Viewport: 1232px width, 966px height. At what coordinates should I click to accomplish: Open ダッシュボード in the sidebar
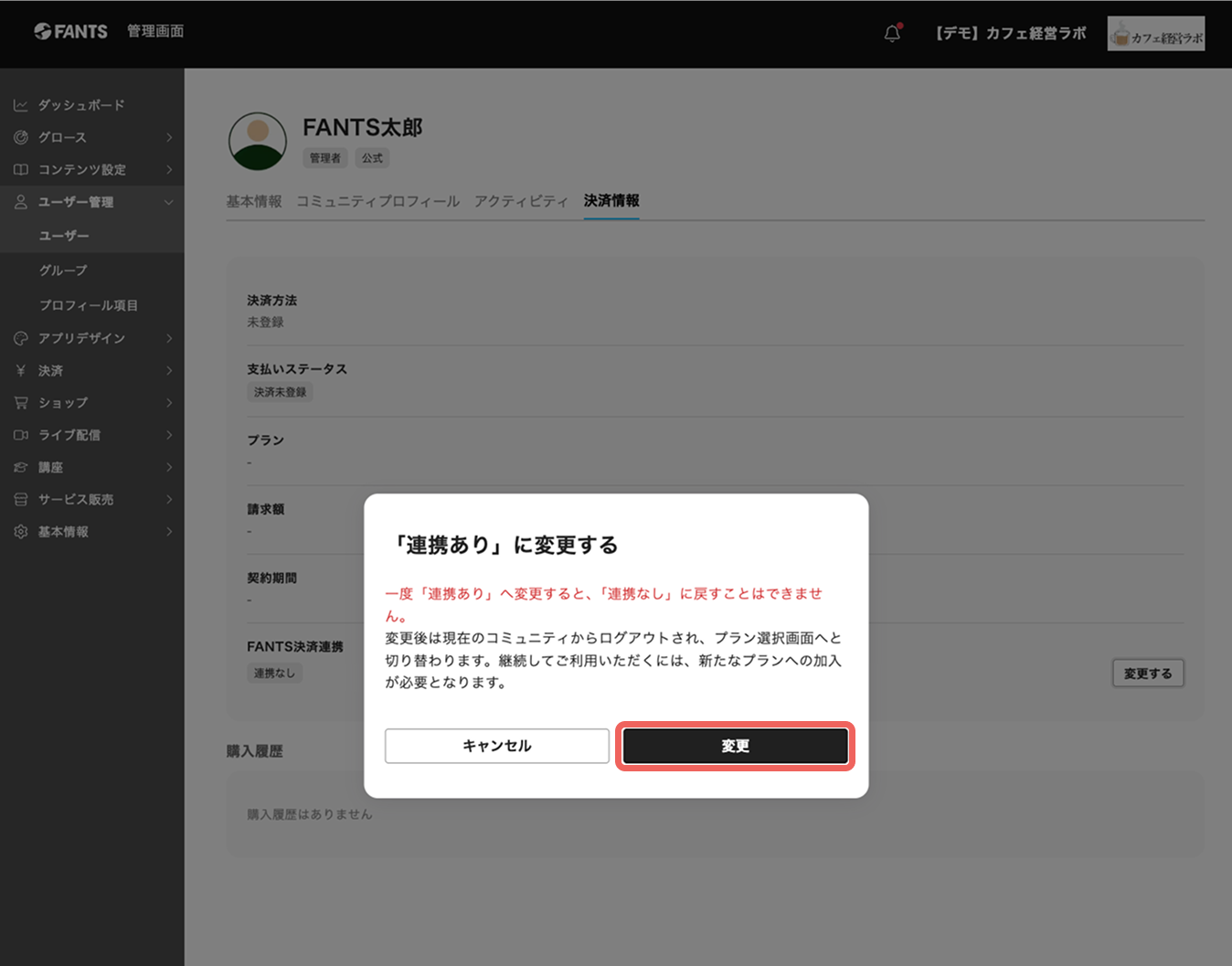coord(81,105)
